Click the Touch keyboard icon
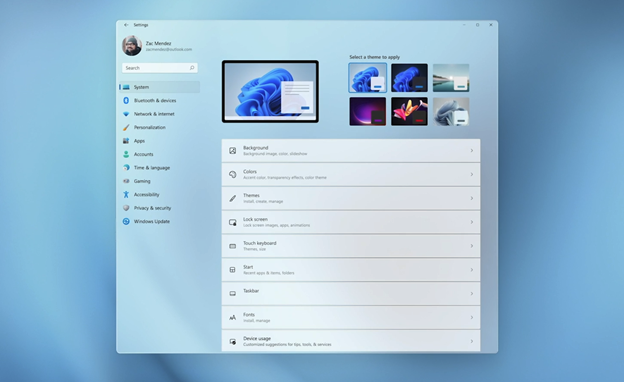 233,246
